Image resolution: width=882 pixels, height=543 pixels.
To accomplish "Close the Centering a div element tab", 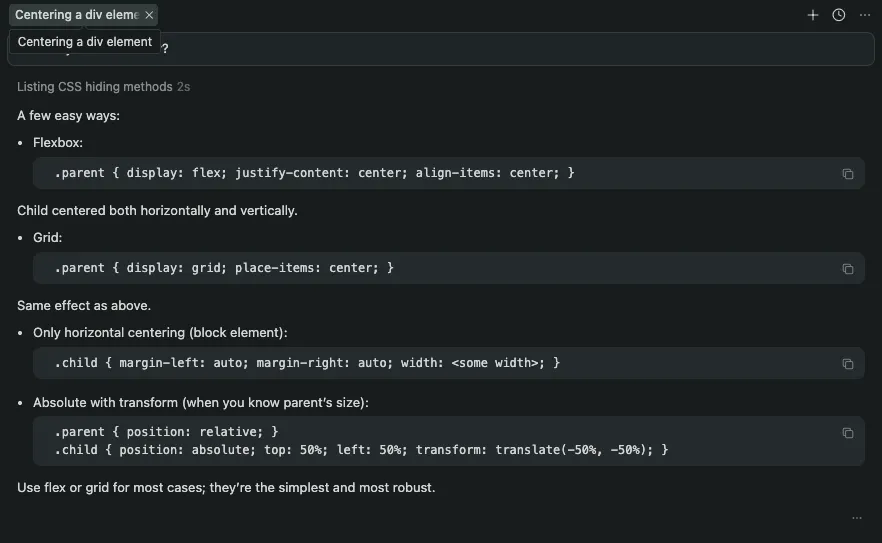I will [x=149, y=15].
